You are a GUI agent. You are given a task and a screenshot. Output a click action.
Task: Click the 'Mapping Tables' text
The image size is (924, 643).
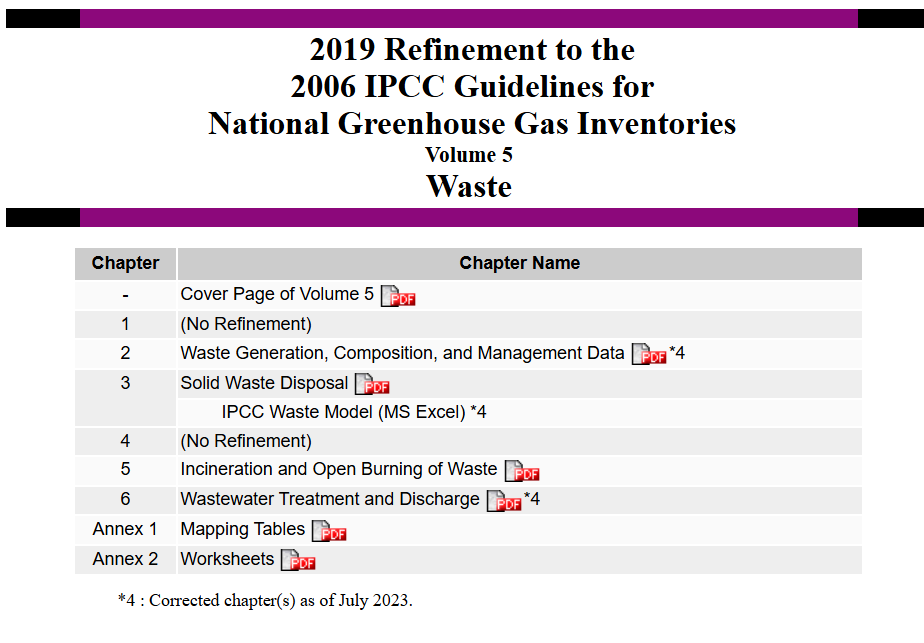pos(243,529)
